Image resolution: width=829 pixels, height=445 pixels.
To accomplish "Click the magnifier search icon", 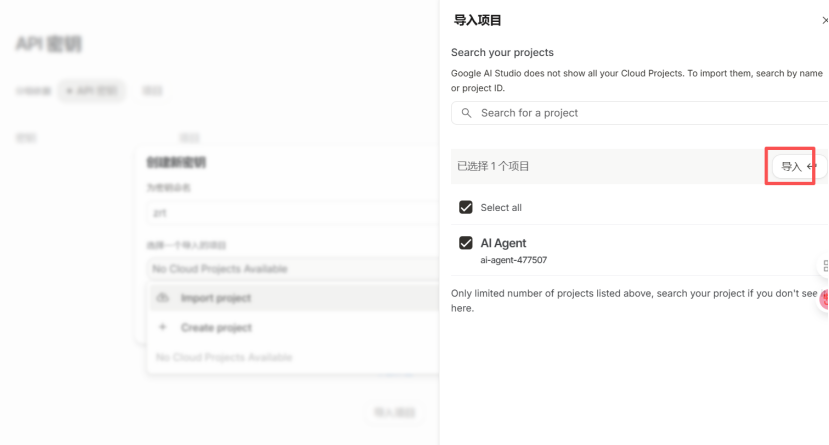I will 466,113.
